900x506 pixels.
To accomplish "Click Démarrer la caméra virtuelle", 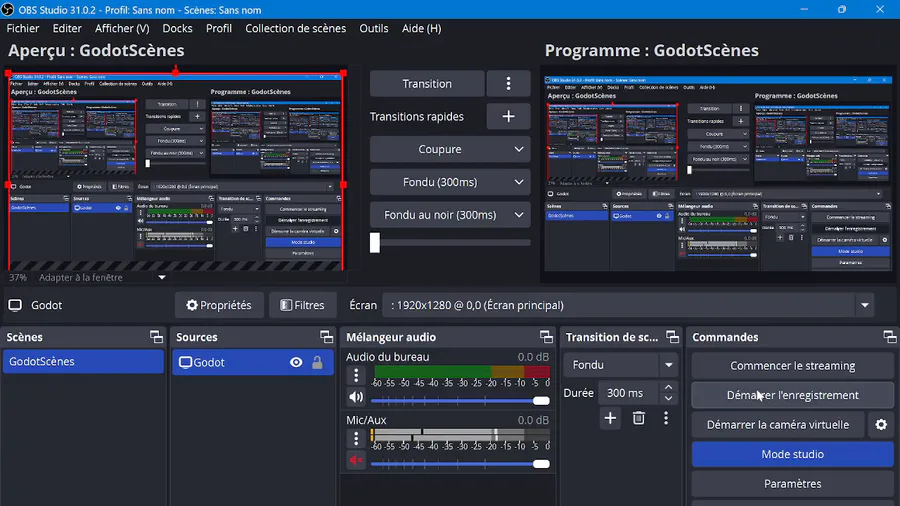I will tap(778, 425).
